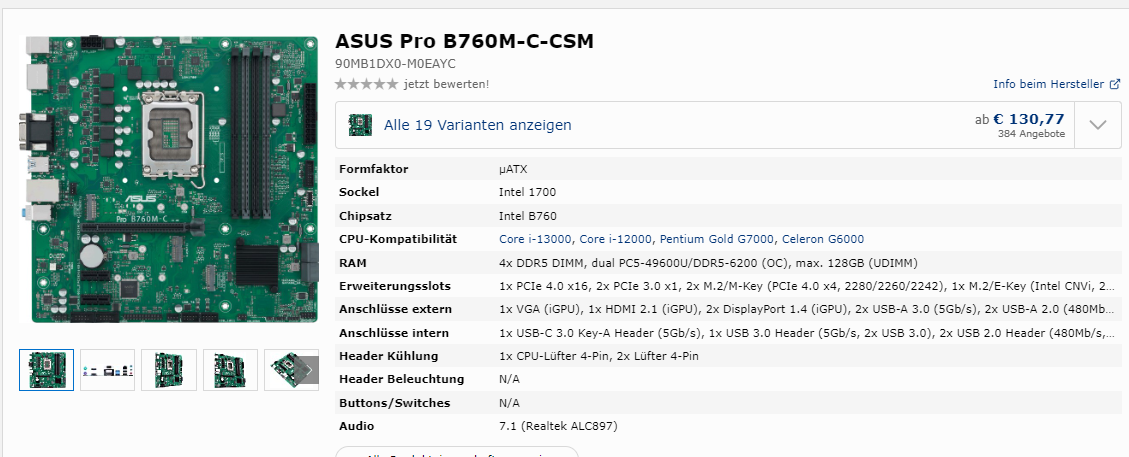1129x457 pixels.
Task: Select first motherboard thumbnail
Action: point(47,370)
